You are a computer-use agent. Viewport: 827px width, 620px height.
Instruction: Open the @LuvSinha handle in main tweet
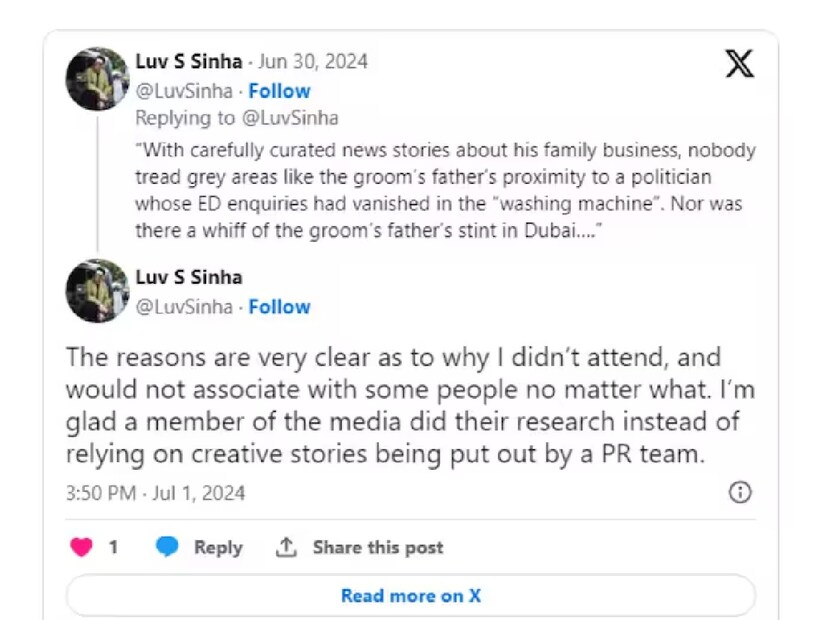click(x=184, y=307)
